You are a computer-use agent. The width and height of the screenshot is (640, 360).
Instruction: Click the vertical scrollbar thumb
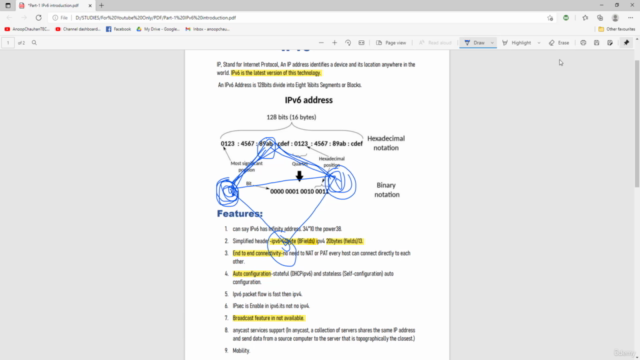(x=637, y=124)
